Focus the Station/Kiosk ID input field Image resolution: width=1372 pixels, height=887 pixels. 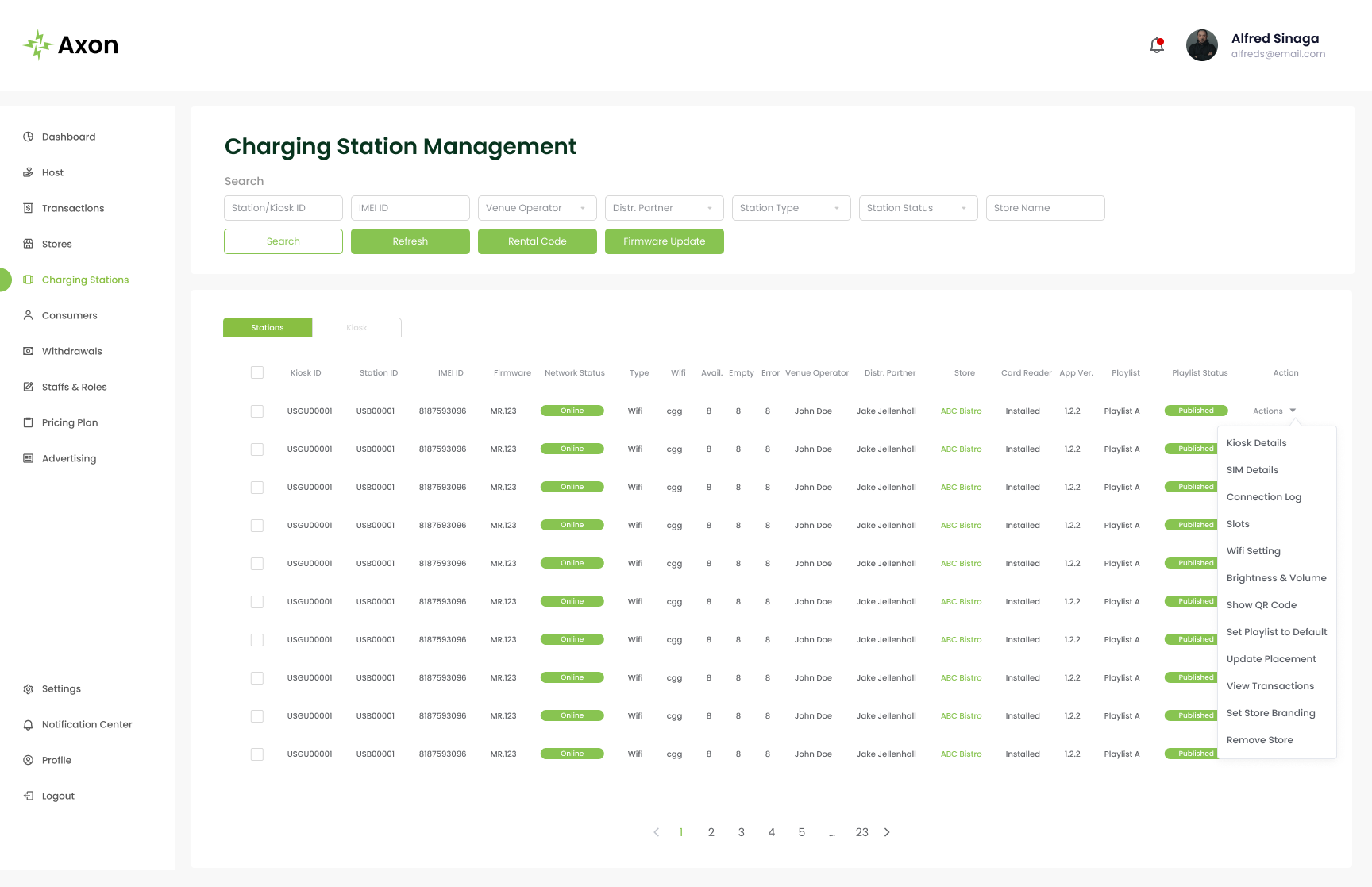[283, 208]
